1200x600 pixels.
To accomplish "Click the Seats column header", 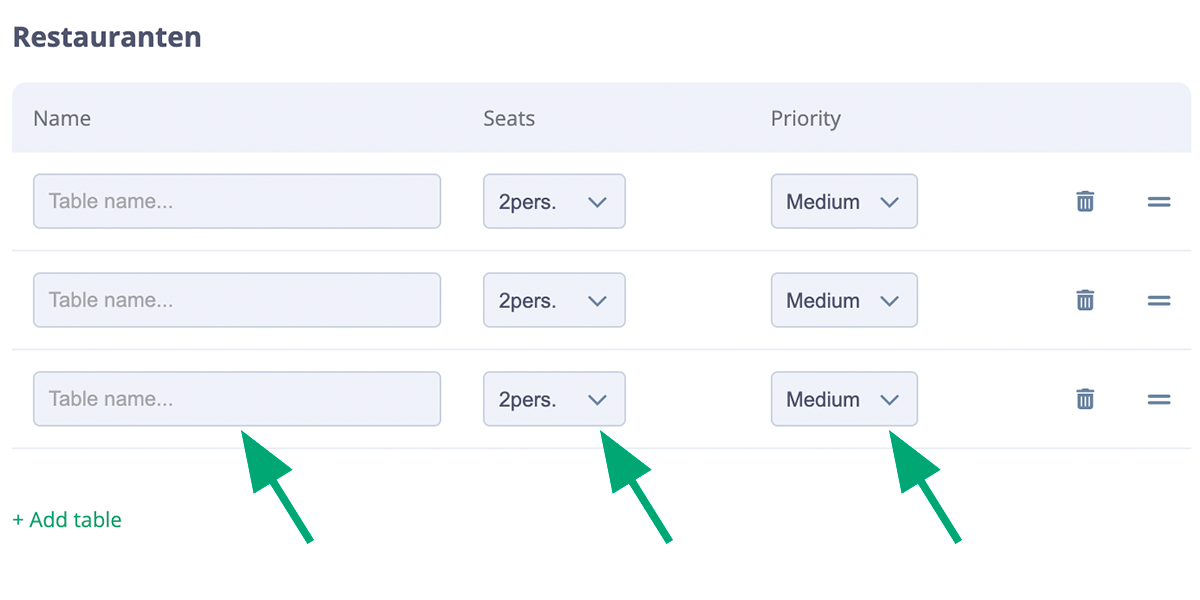I will coord(508,118).
